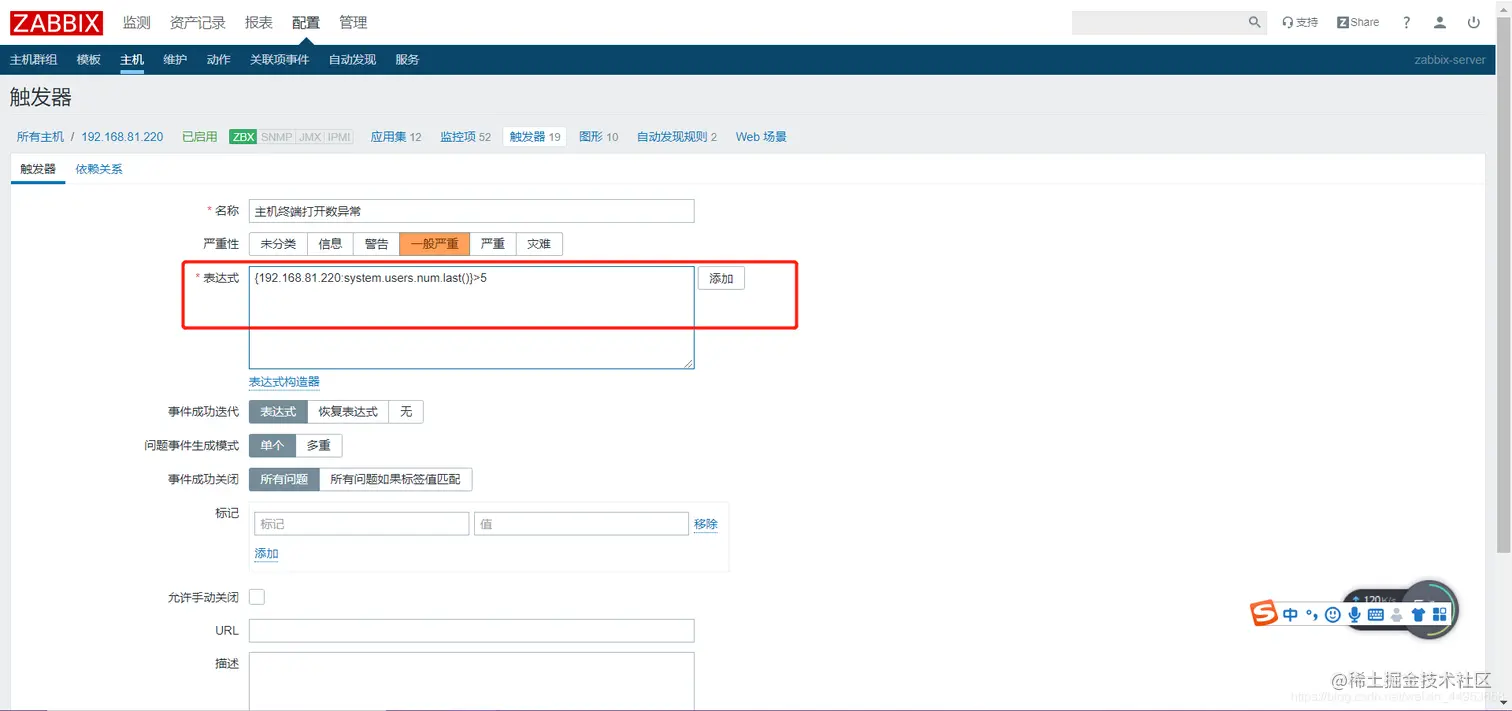Open host 192.168.81.220 breadcrumb link
Viewport: 1512px width, 711px height.
(x=122, y=137)
